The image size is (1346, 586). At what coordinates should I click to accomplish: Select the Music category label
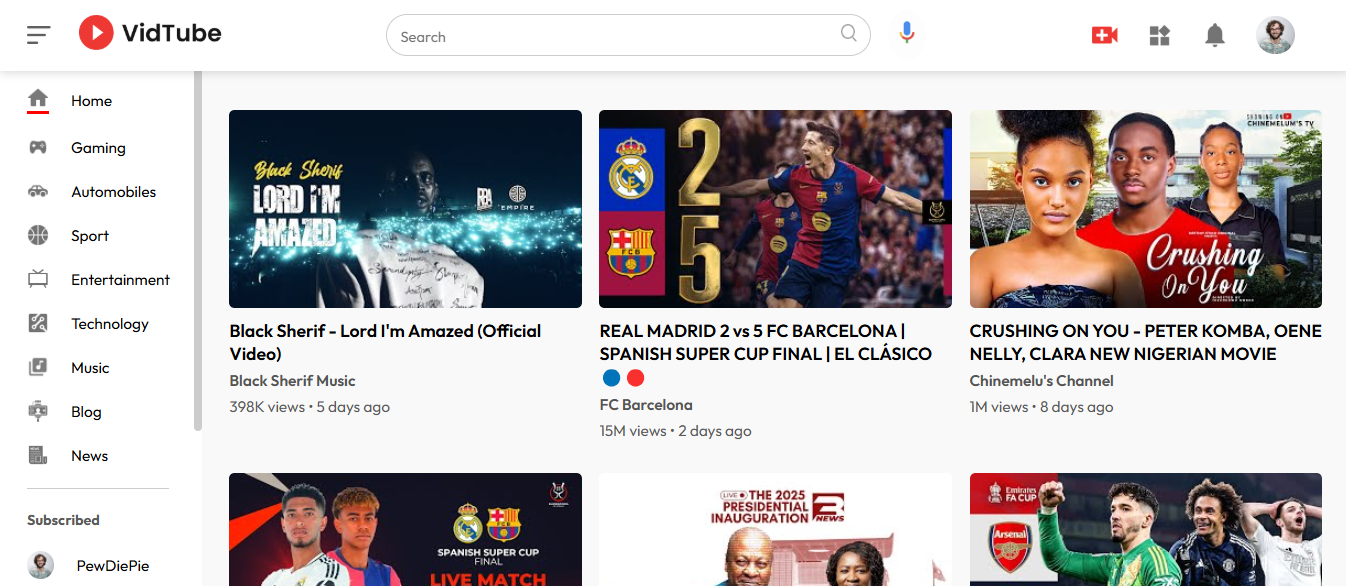(x=90, y=368)
